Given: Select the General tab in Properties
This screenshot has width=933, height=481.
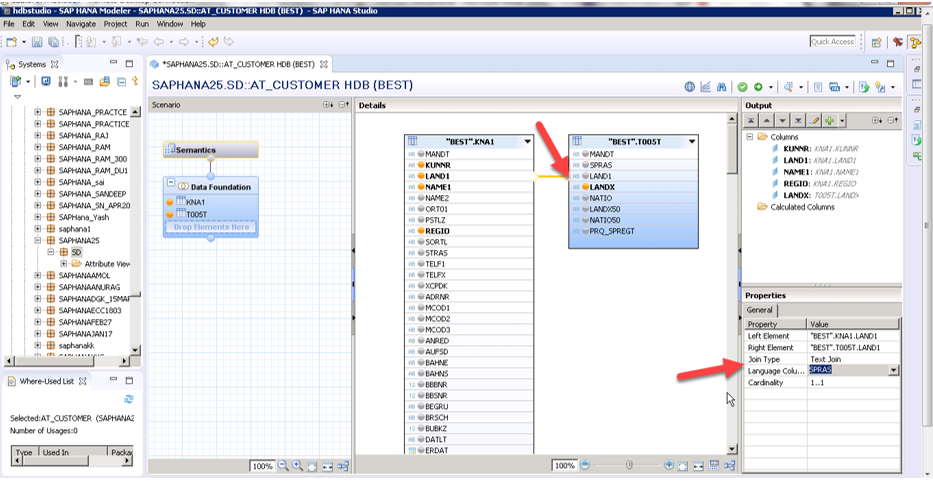Looking at the screenshot, I should [x=760, y=310].
